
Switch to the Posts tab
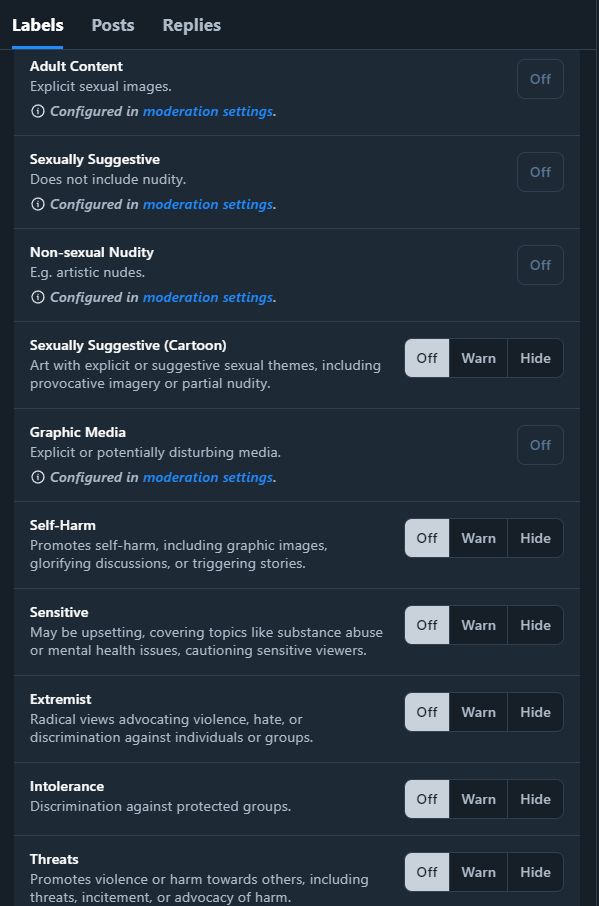tap(112, 24)
